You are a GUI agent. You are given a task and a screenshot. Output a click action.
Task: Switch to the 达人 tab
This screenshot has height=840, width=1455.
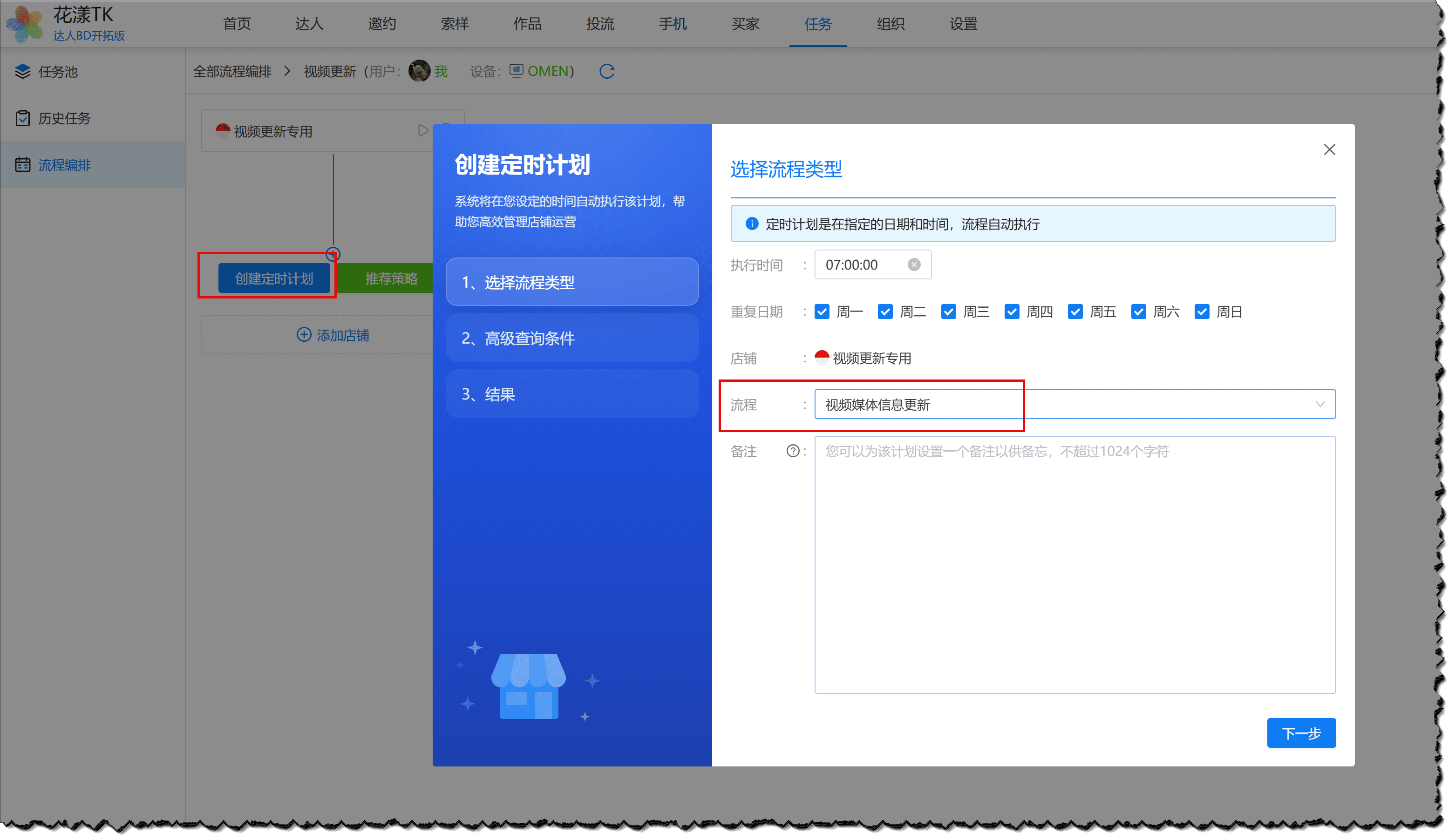309,24
